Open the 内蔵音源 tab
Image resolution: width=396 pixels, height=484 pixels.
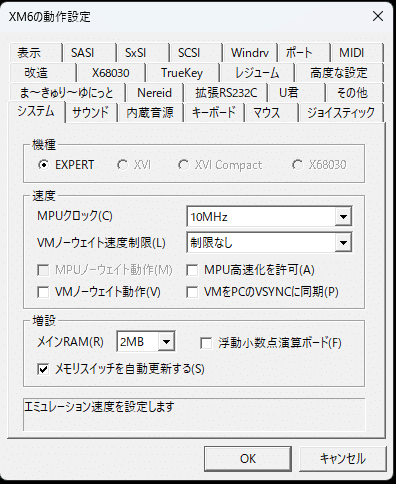coord(150,113)
